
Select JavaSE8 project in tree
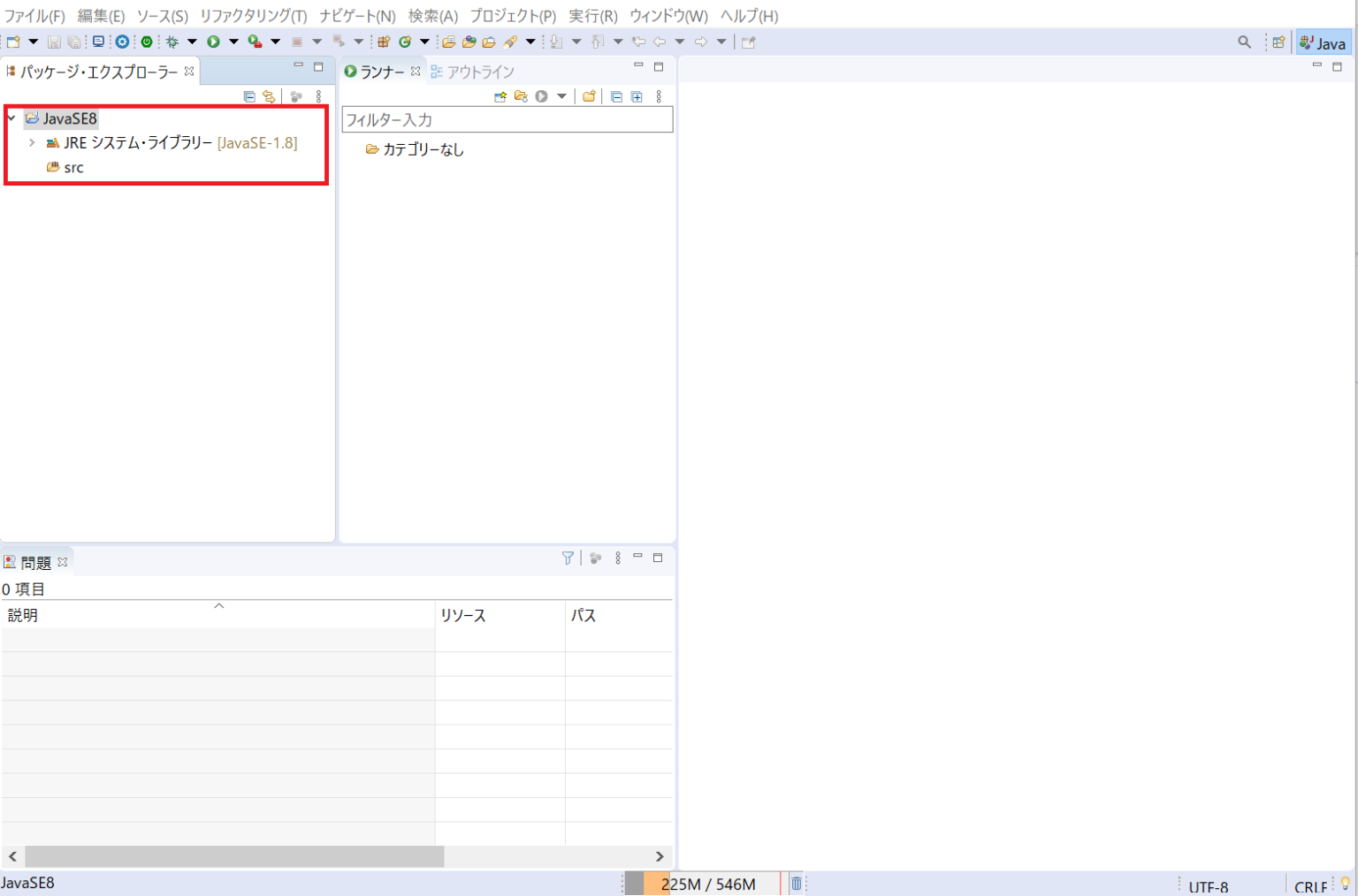point(61,118)
